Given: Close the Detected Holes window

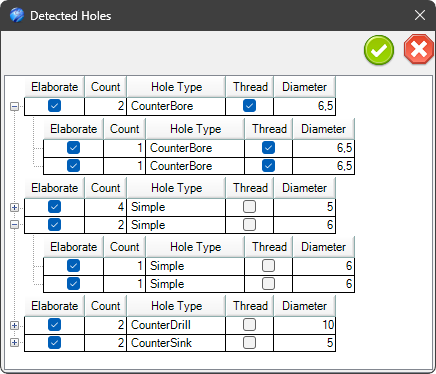Looking at the screenshot, I should pyautogui.click(x=420, y=15).
